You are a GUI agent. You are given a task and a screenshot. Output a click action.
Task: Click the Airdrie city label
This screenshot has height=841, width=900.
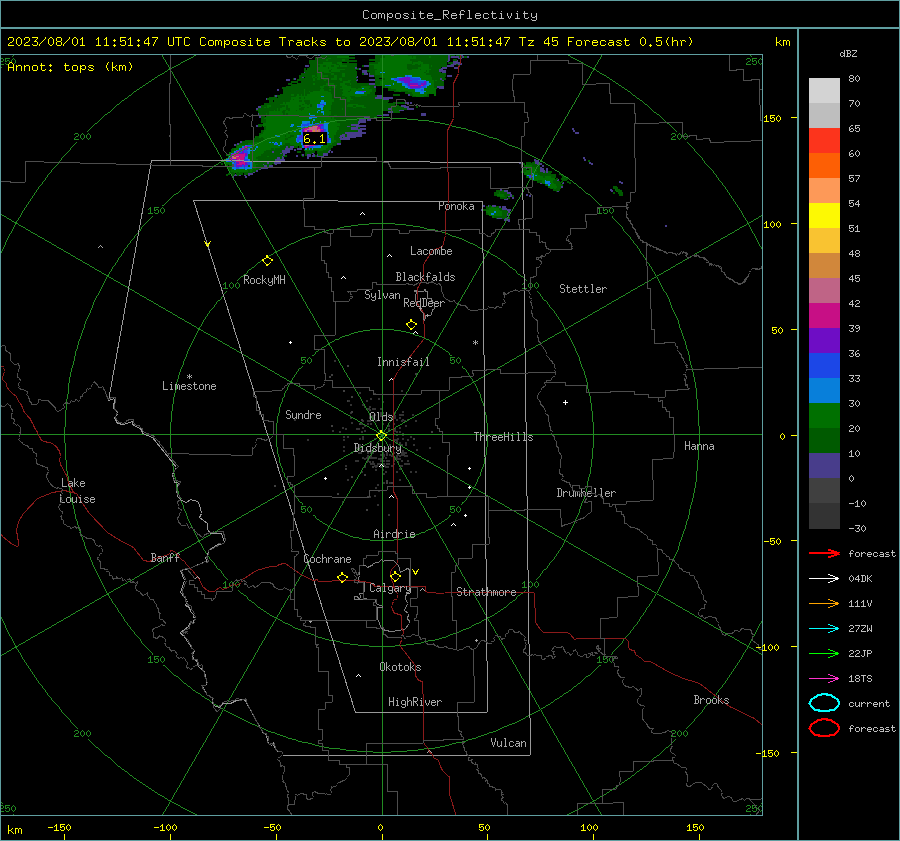(x=394, y=534)
